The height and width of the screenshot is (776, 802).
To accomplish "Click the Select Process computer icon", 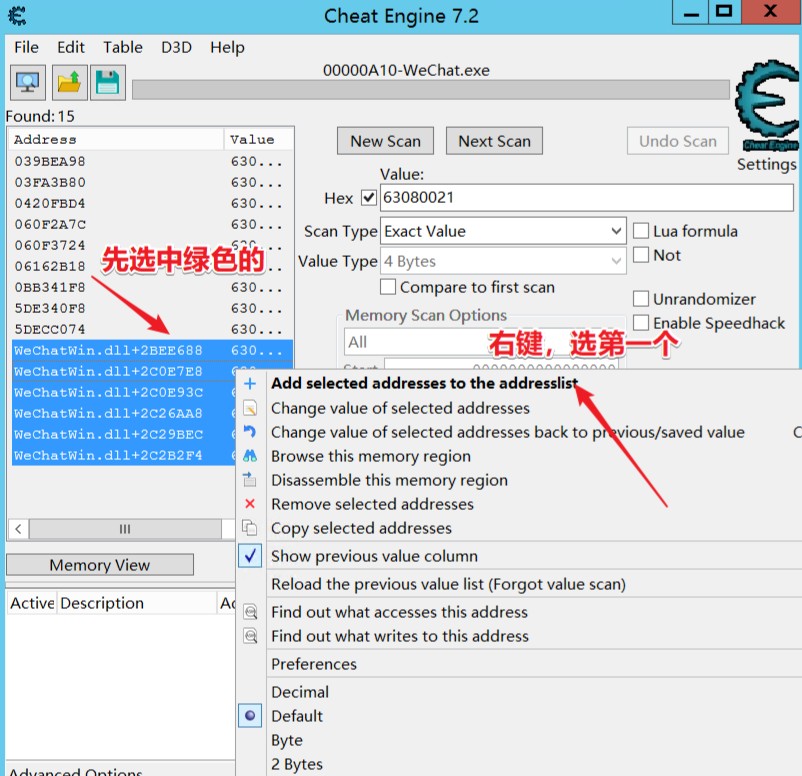I will coord(28,82).
